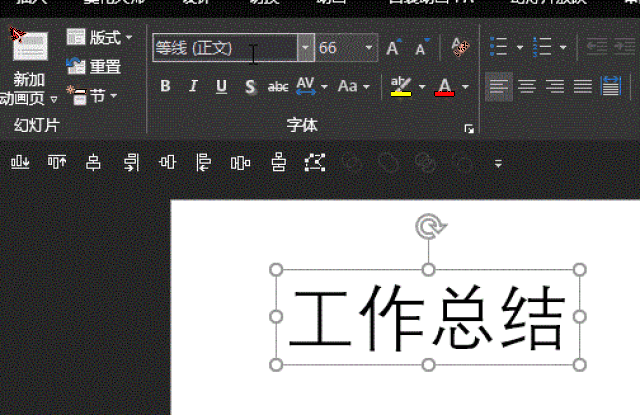Expand the numbered list dropdown arrow
The height and width of the screenshot is (415, 640).
click(563, 47)
